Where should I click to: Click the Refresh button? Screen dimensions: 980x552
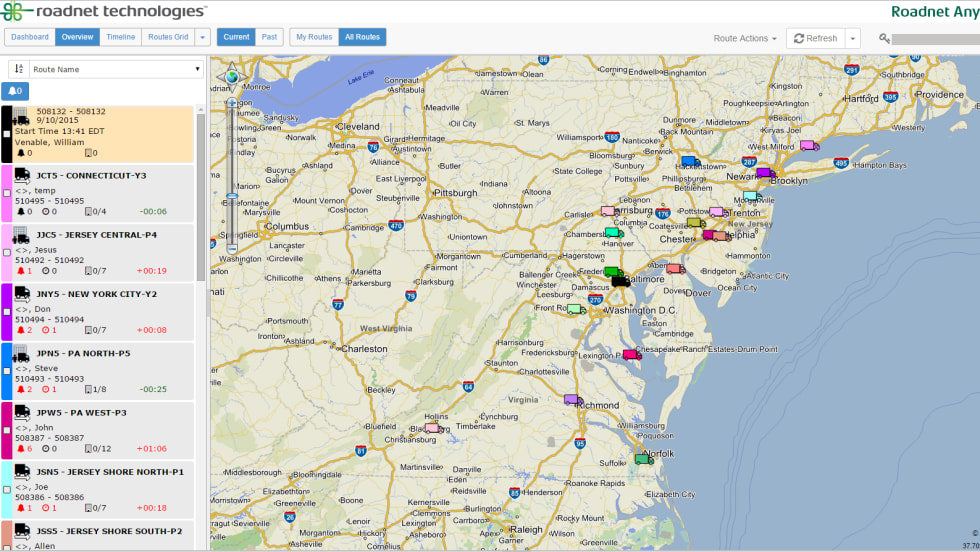click(815, 38)
